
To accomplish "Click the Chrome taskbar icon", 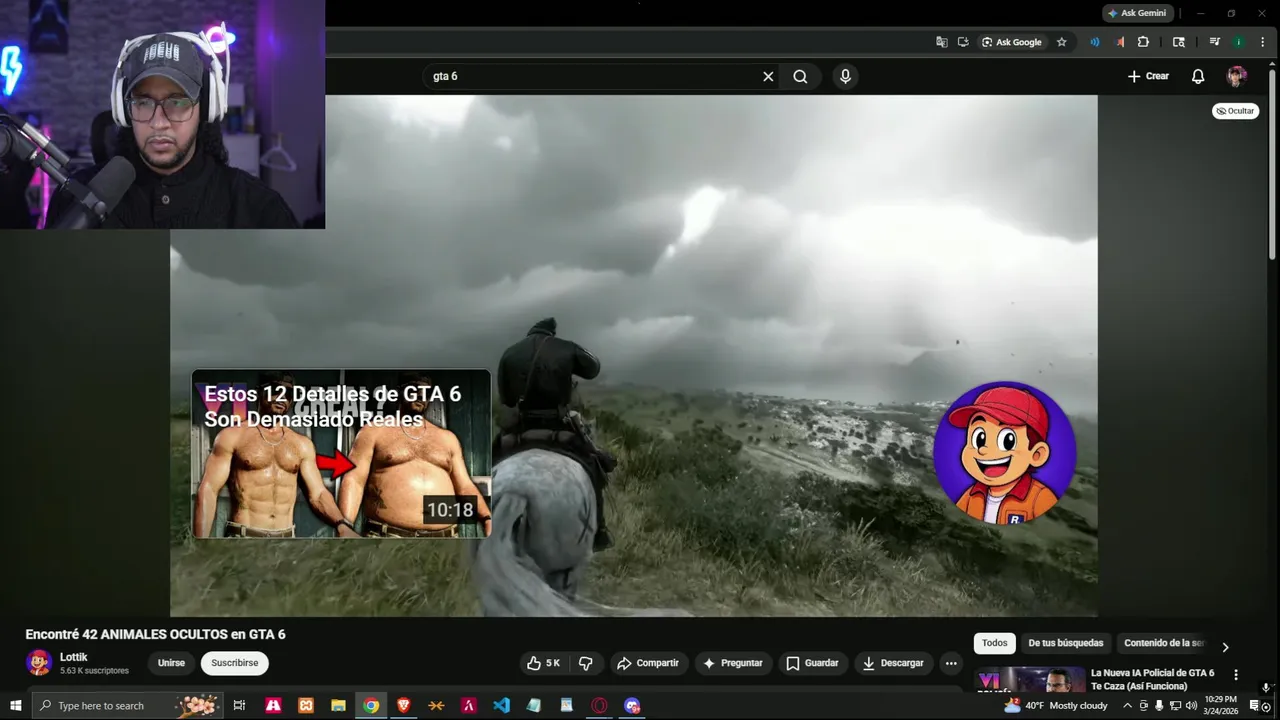I will (371, 705).
